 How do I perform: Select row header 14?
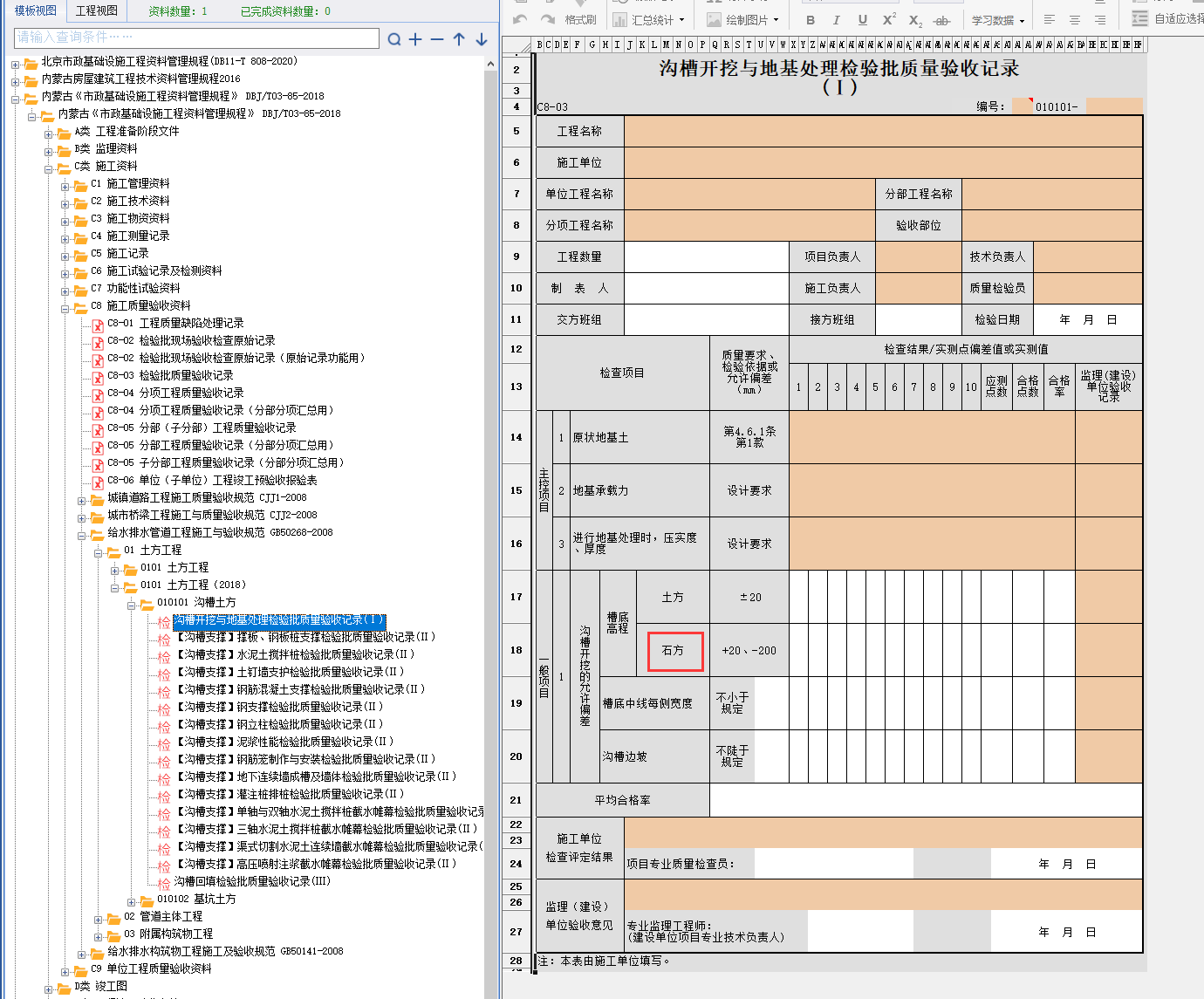pyautogui.click(x=516, y=437)
